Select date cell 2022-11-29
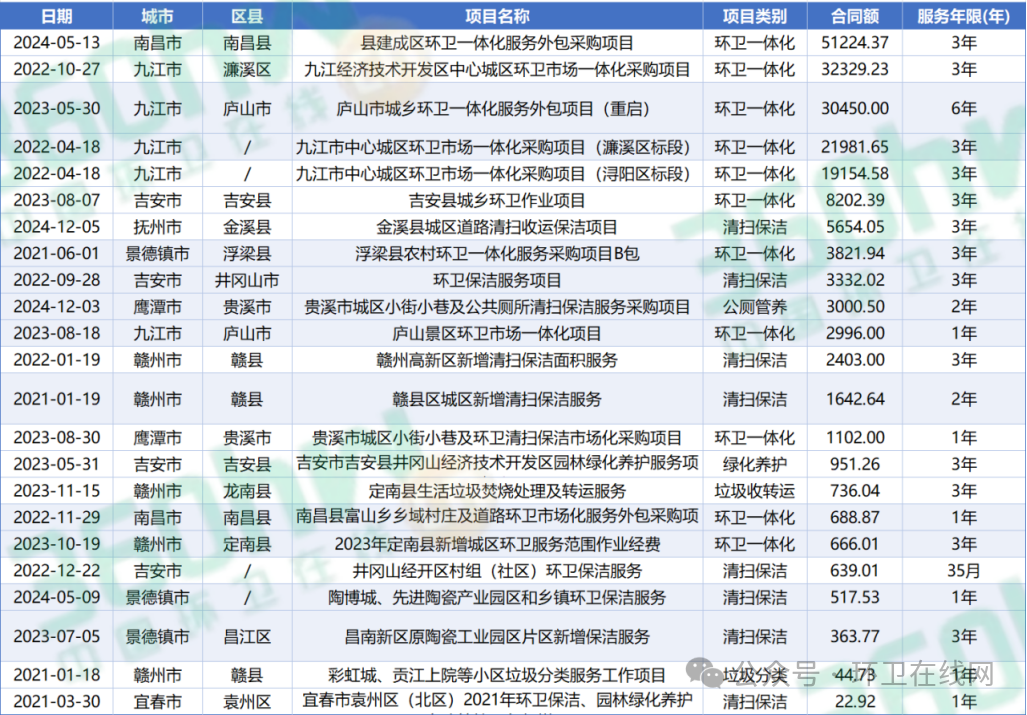1027x715 pixels. (x=56, y=517)
